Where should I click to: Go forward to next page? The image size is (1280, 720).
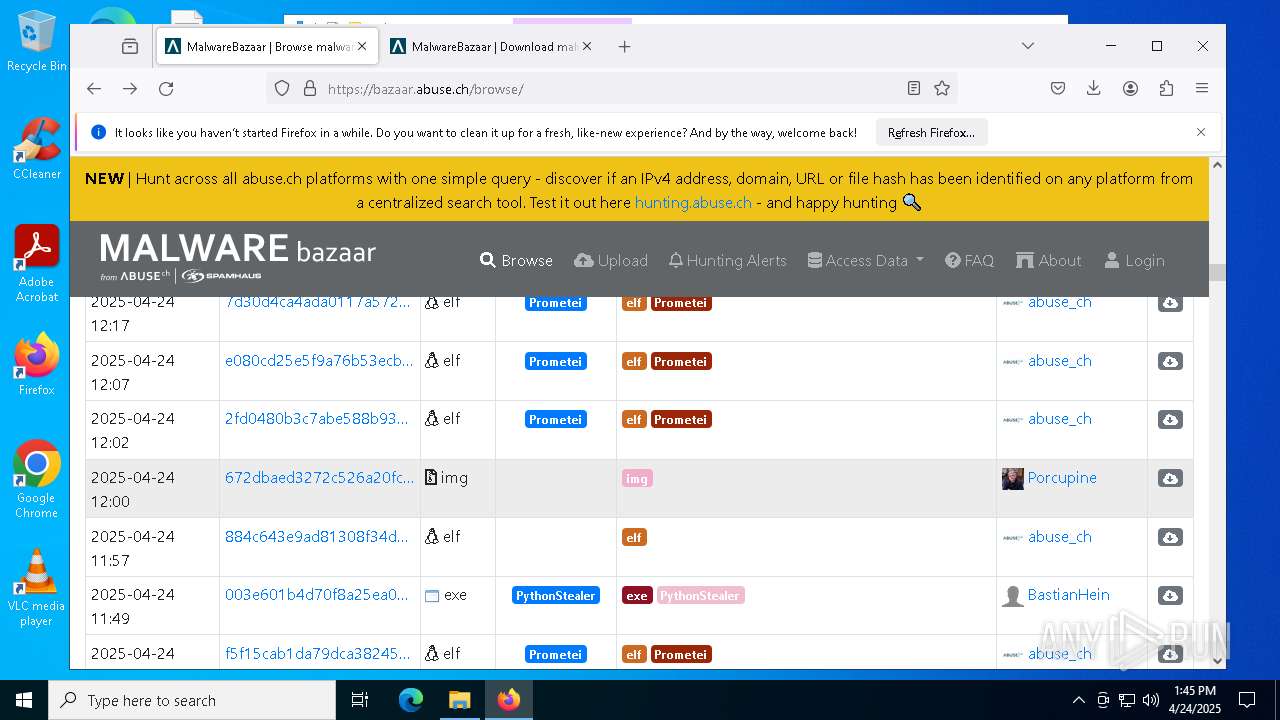point(130,88)
